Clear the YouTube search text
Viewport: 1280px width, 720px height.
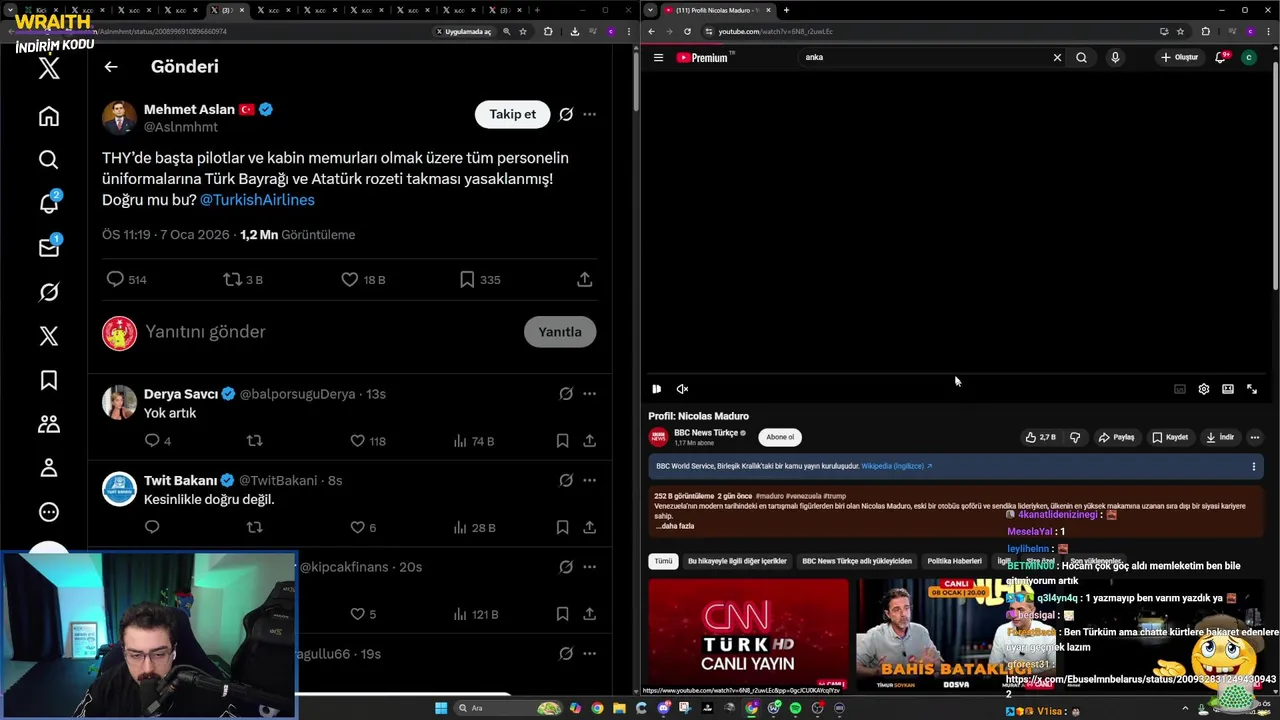1057,57
